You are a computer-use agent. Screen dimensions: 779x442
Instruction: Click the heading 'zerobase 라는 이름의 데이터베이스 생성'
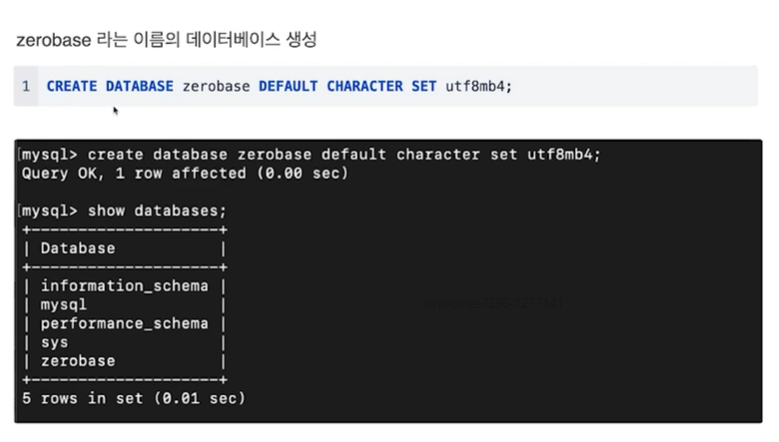(x=166, y=40)
